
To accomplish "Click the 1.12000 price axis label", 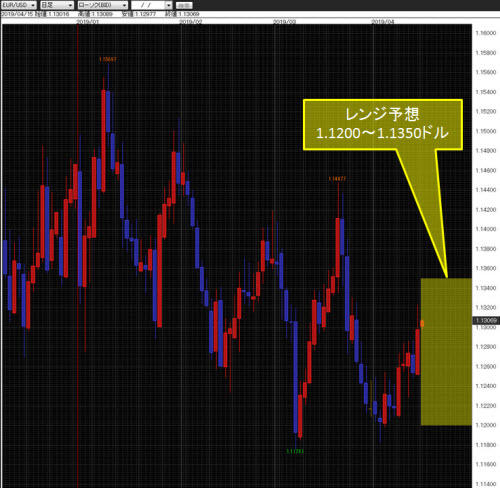I will coord(486,425).
